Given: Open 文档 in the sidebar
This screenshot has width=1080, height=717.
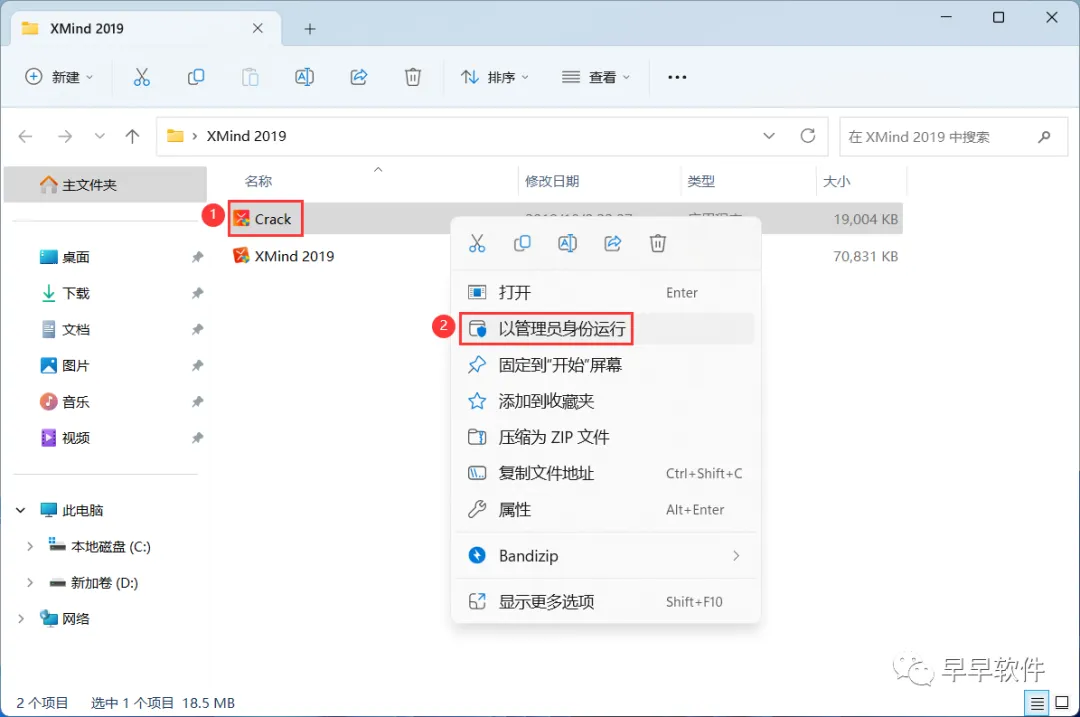Looking at the screenshot, I should 75,329.
